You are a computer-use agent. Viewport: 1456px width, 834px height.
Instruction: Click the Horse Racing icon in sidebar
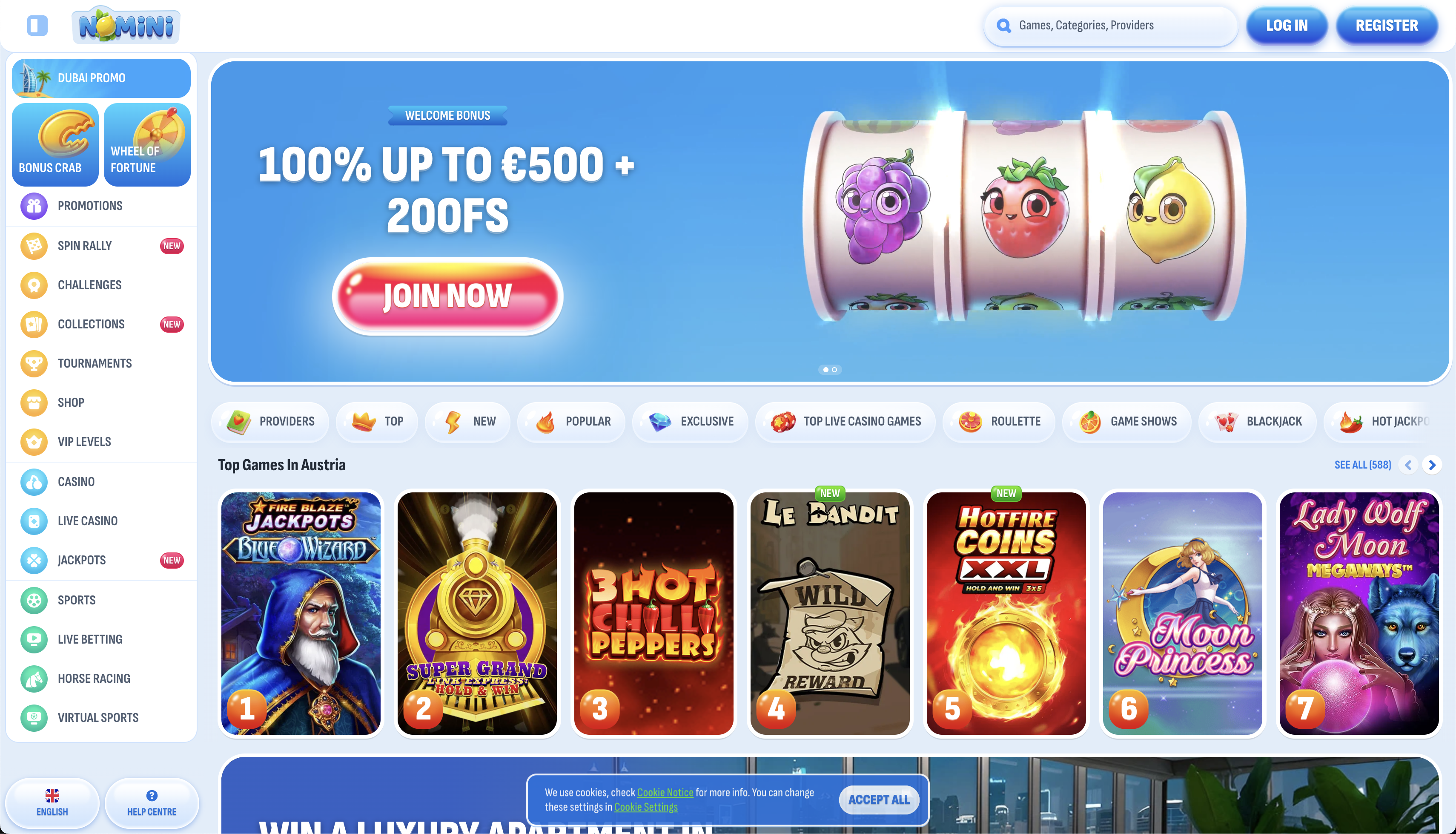coord(34,678)
